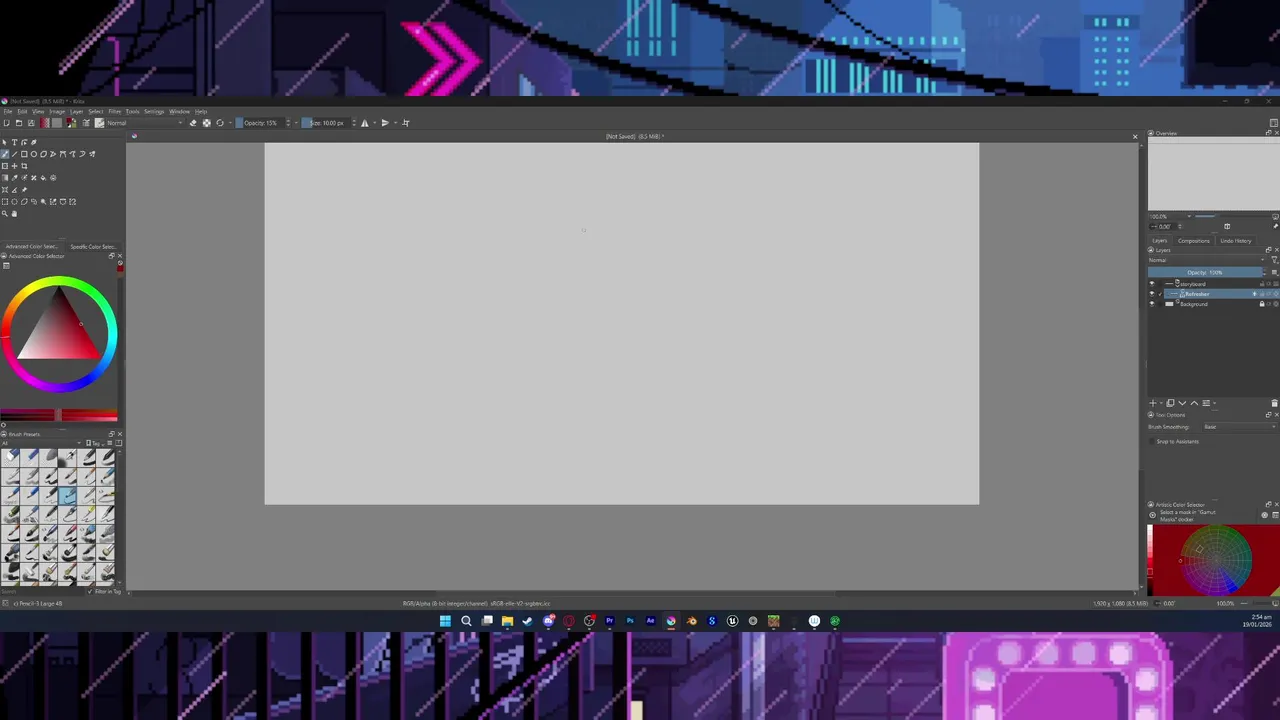Viewport: 1280px width, 720px height.
Task: Switch to Specific Color Selector tab
Action: pos(93,246)
